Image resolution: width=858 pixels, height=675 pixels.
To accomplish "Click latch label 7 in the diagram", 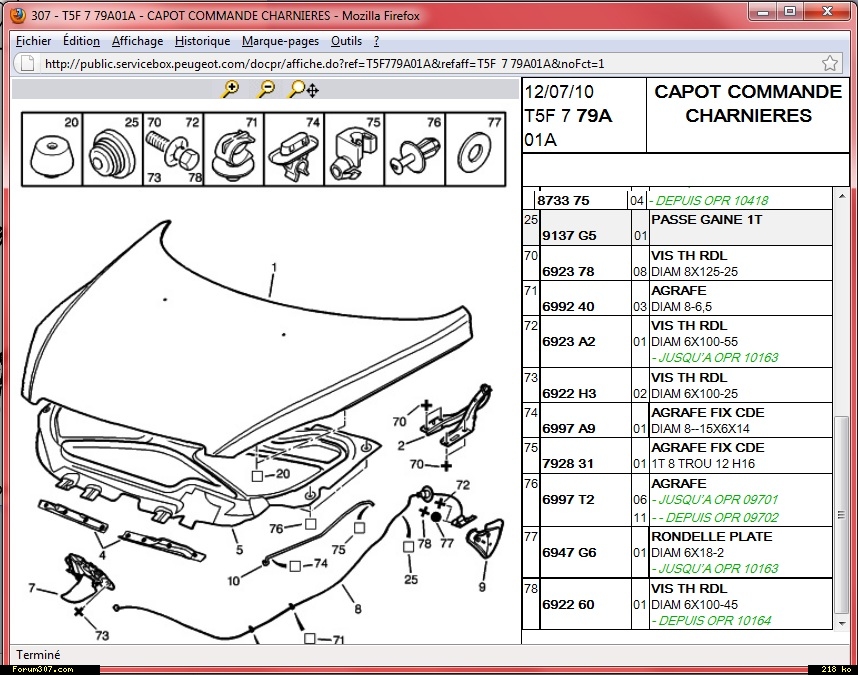I will click(x=32, y=588).
